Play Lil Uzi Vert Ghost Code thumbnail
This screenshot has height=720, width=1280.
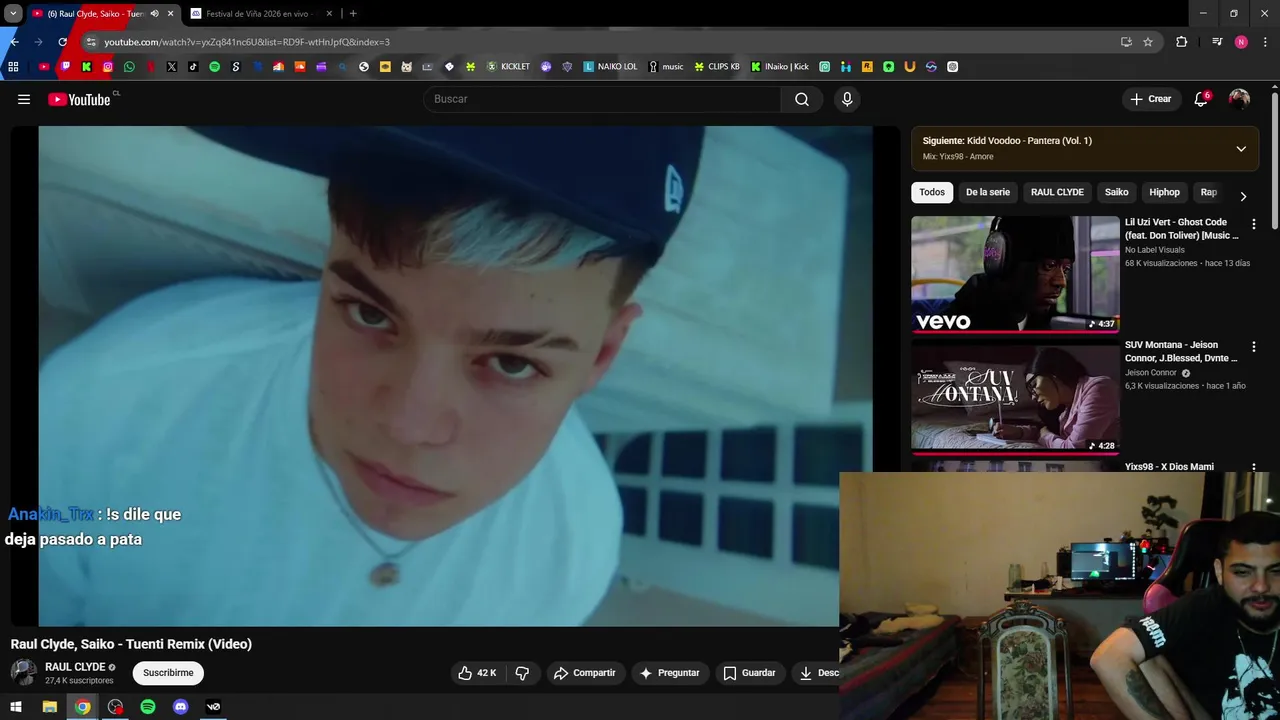tap(1015, 274)
